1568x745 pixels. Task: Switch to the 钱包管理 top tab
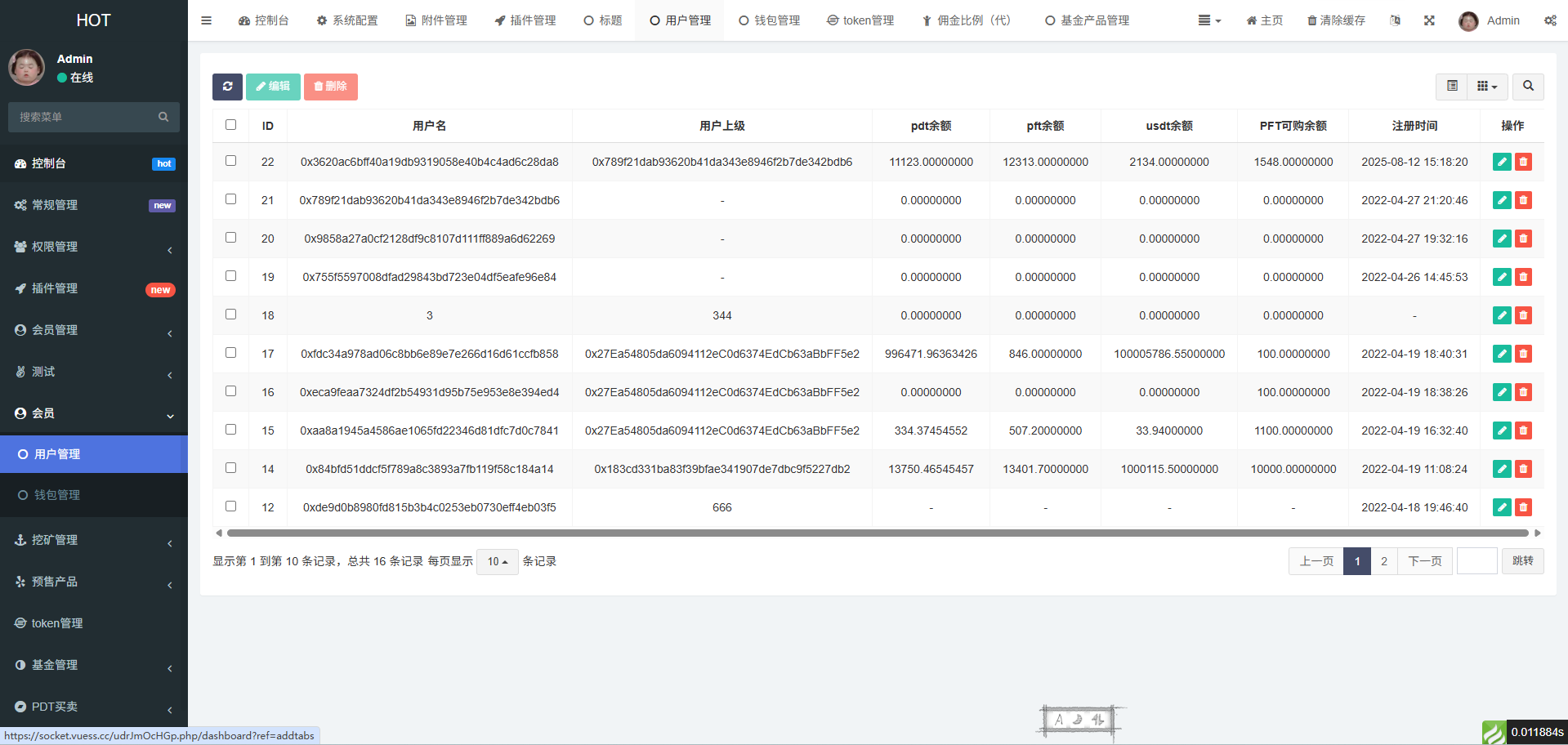(769, 20)
